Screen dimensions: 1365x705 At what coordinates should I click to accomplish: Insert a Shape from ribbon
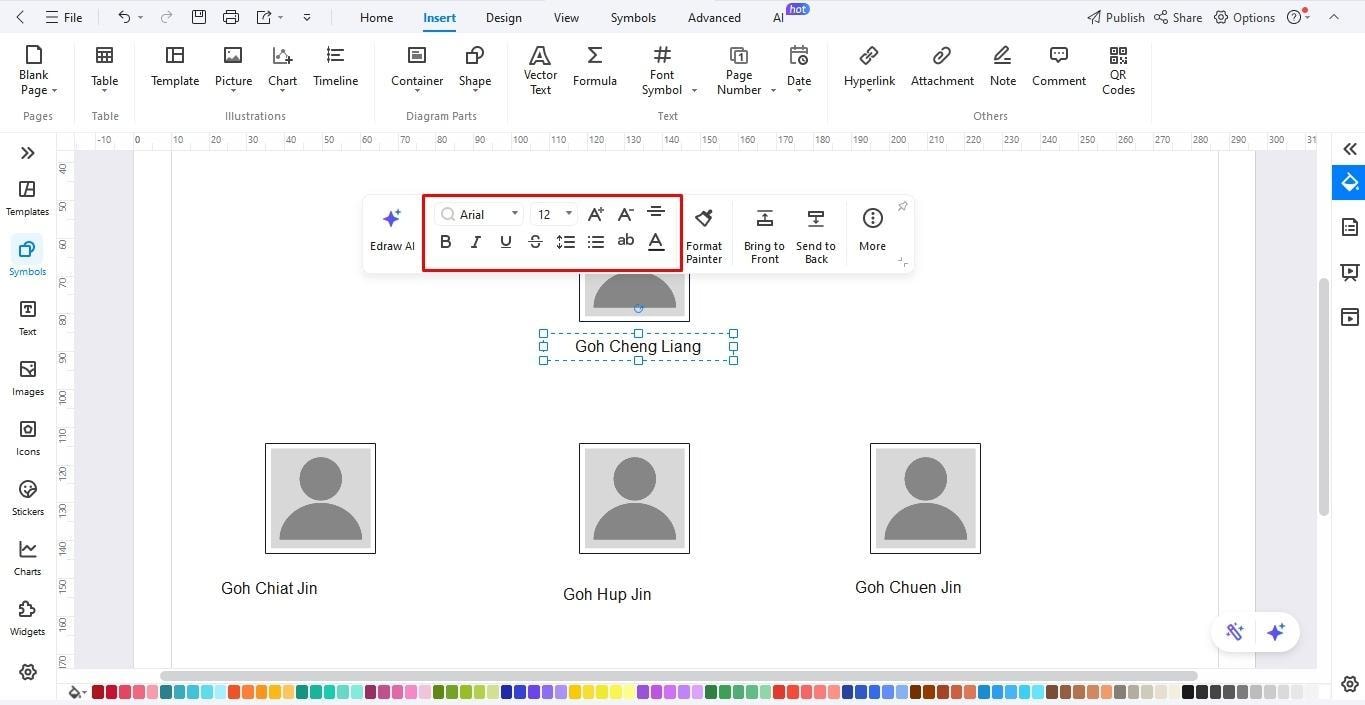[475, 68]
